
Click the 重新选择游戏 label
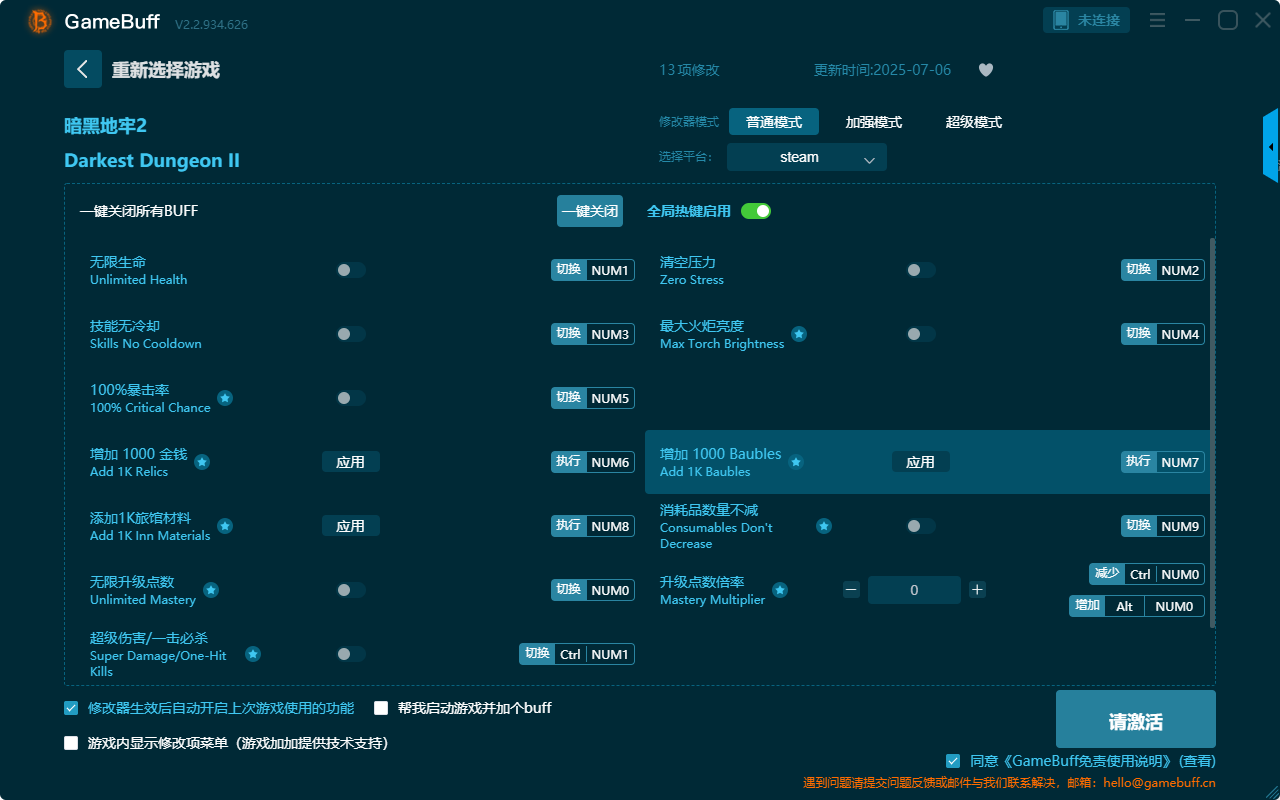click(165, 70)
